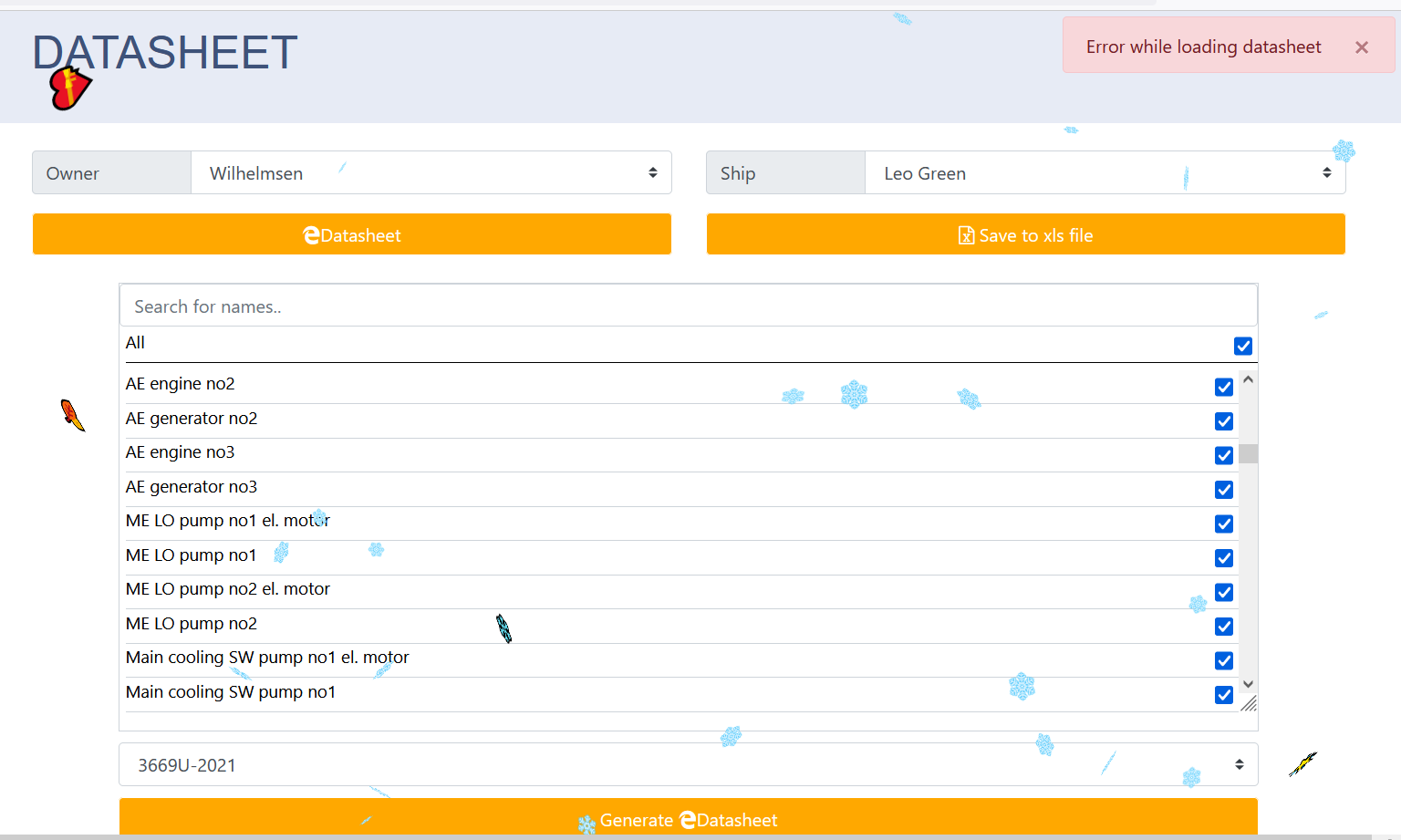The width and height of the screenshot is (1401, 840).
Task: Expand the 3669U-2021 dropdown
Action: pyautogui.click(x=688, y=764)
